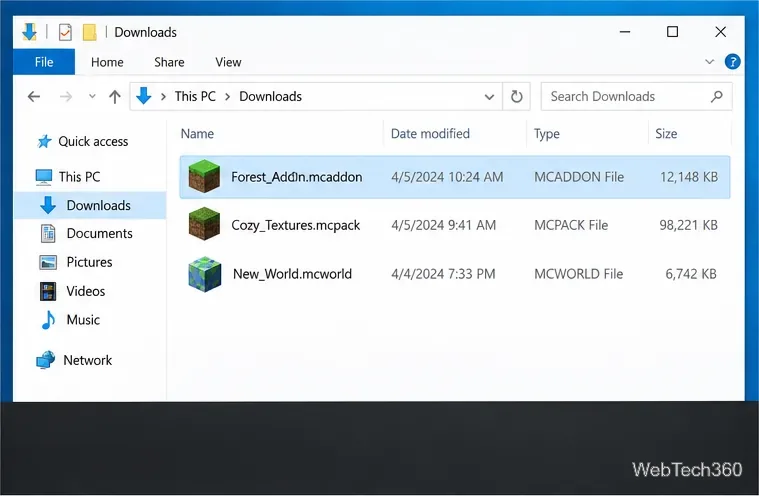Click the MCPACK File type cell
This screenshot has width=759, height=496.
(571, 225)
